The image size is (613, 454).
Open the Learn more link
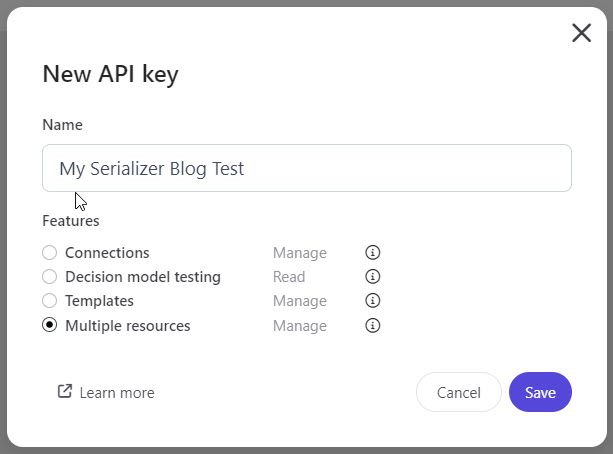[x=116, y=393]
